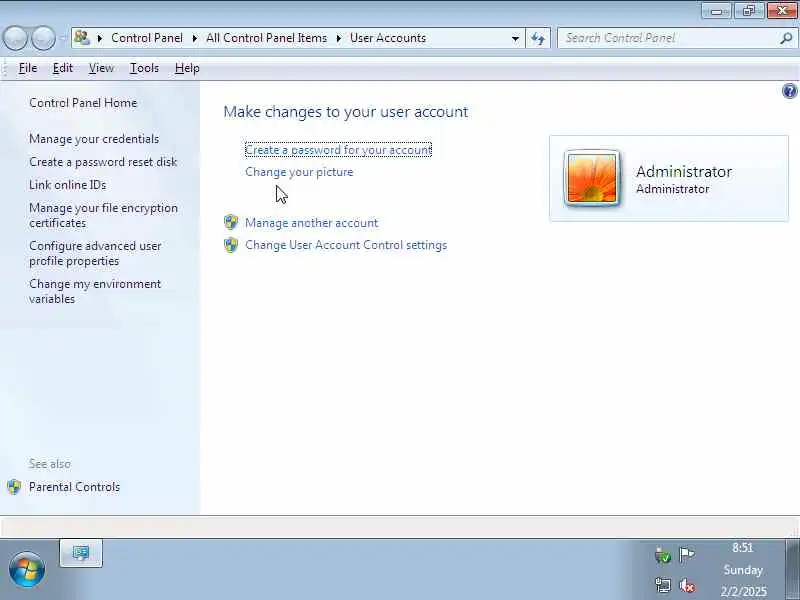800x600 pixels.
Task: Open the File menu
Action: click(28, 68)
